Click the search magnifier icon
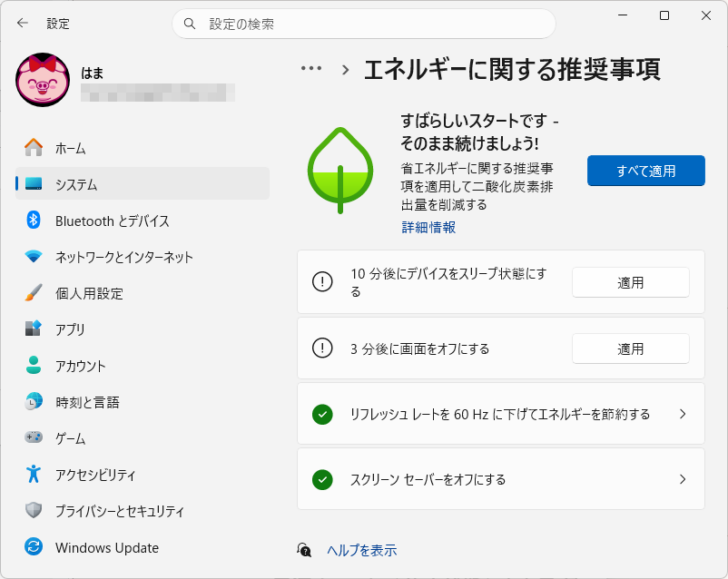This screenshot has width=728, height=579. 189,24
